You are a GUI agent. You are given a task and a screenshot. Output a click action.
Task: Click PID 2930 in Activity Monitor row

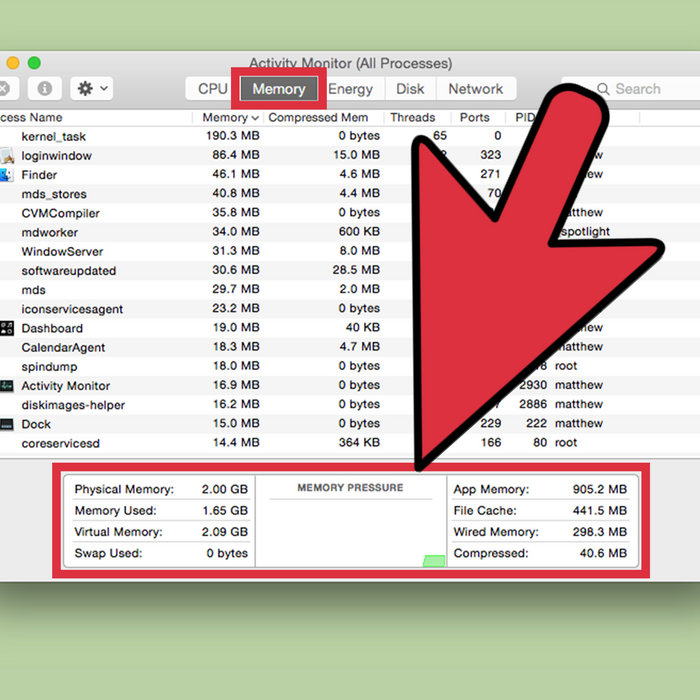(x=533, y=385)
